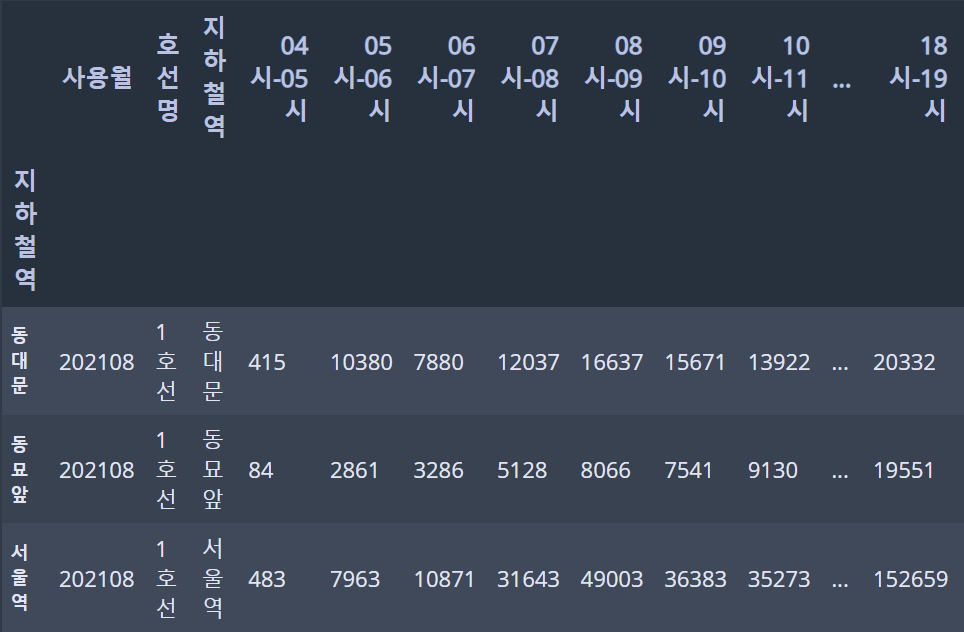The width and height of the screenshot is (964, 632).
Task: Click 202108 in the 동묘앞 row
Action: tap(97, 470)
